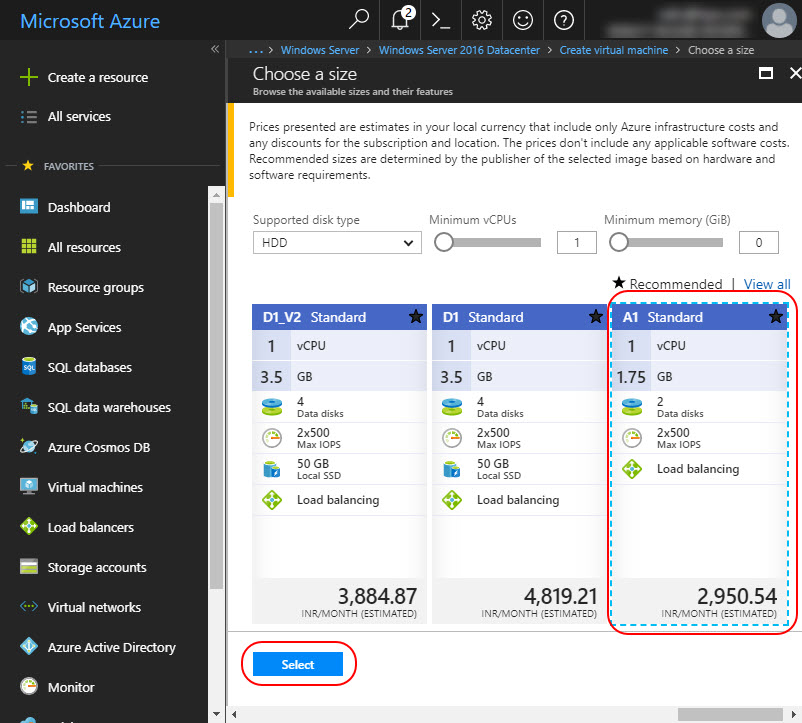Screen dimensions: 802x723
Task: Click the Dashboard icon in sidebar
Action: pos(29,206)
